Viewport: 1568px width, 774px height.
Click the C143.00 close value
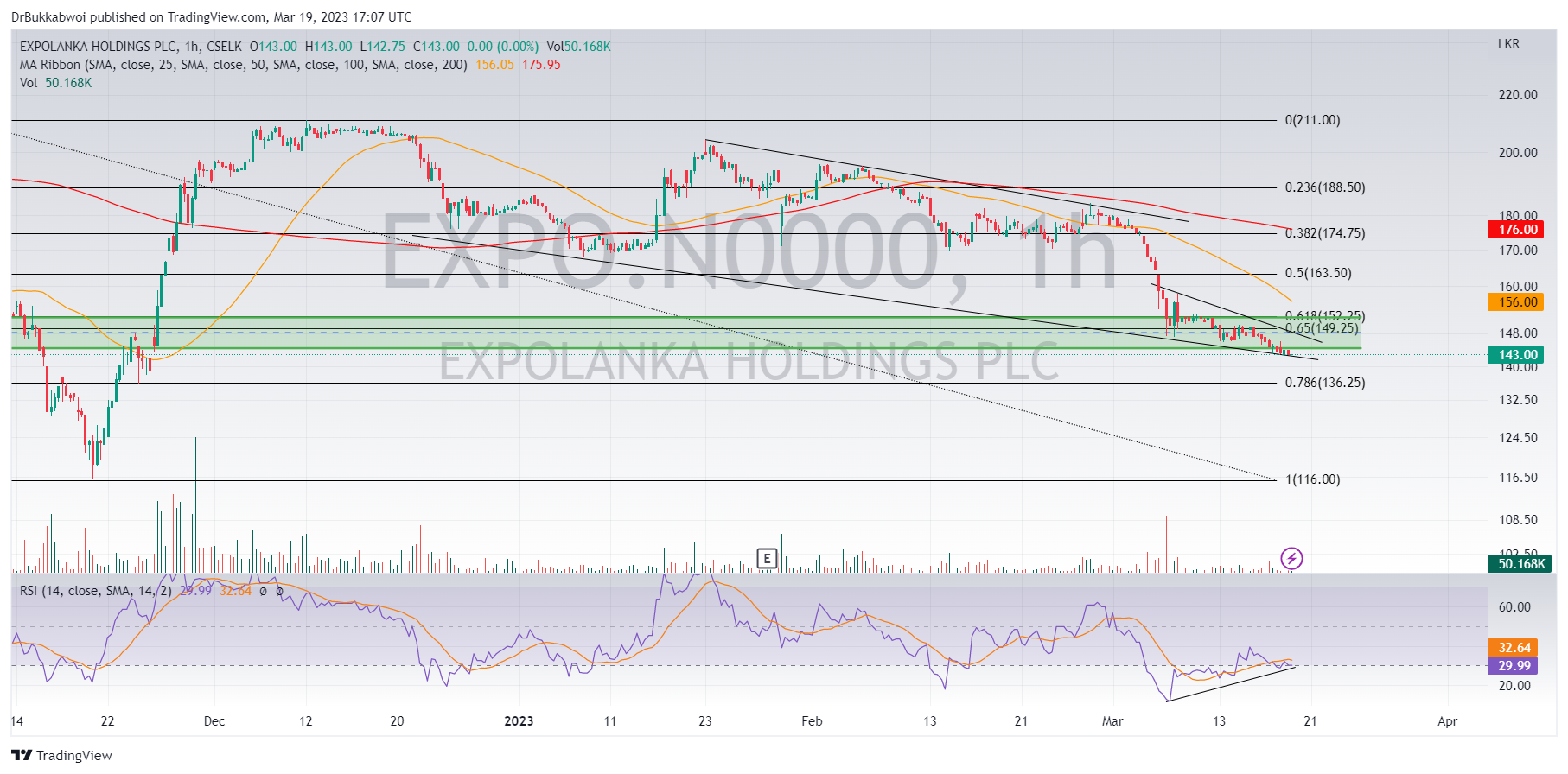[x=437, y=47]
